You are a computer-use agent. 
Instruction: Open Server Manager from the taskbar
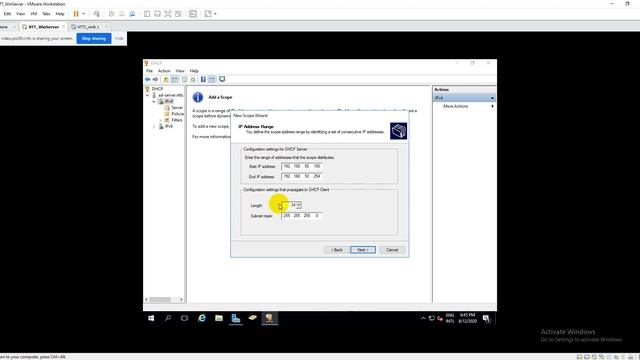coord(236,318)
